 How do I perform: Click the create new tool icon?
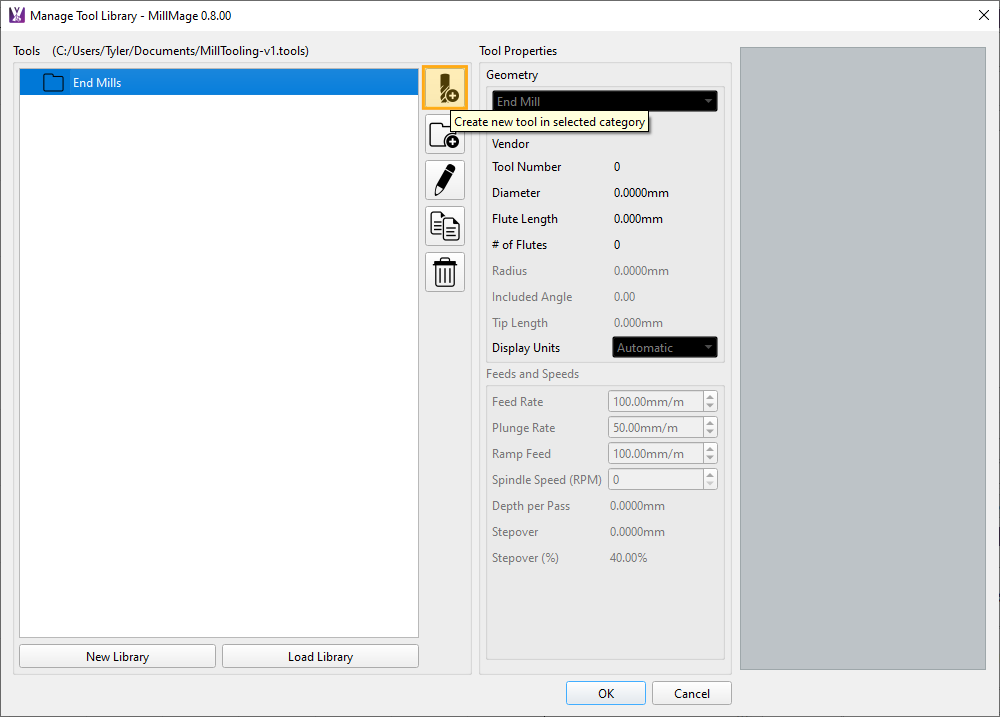[444, 87]
